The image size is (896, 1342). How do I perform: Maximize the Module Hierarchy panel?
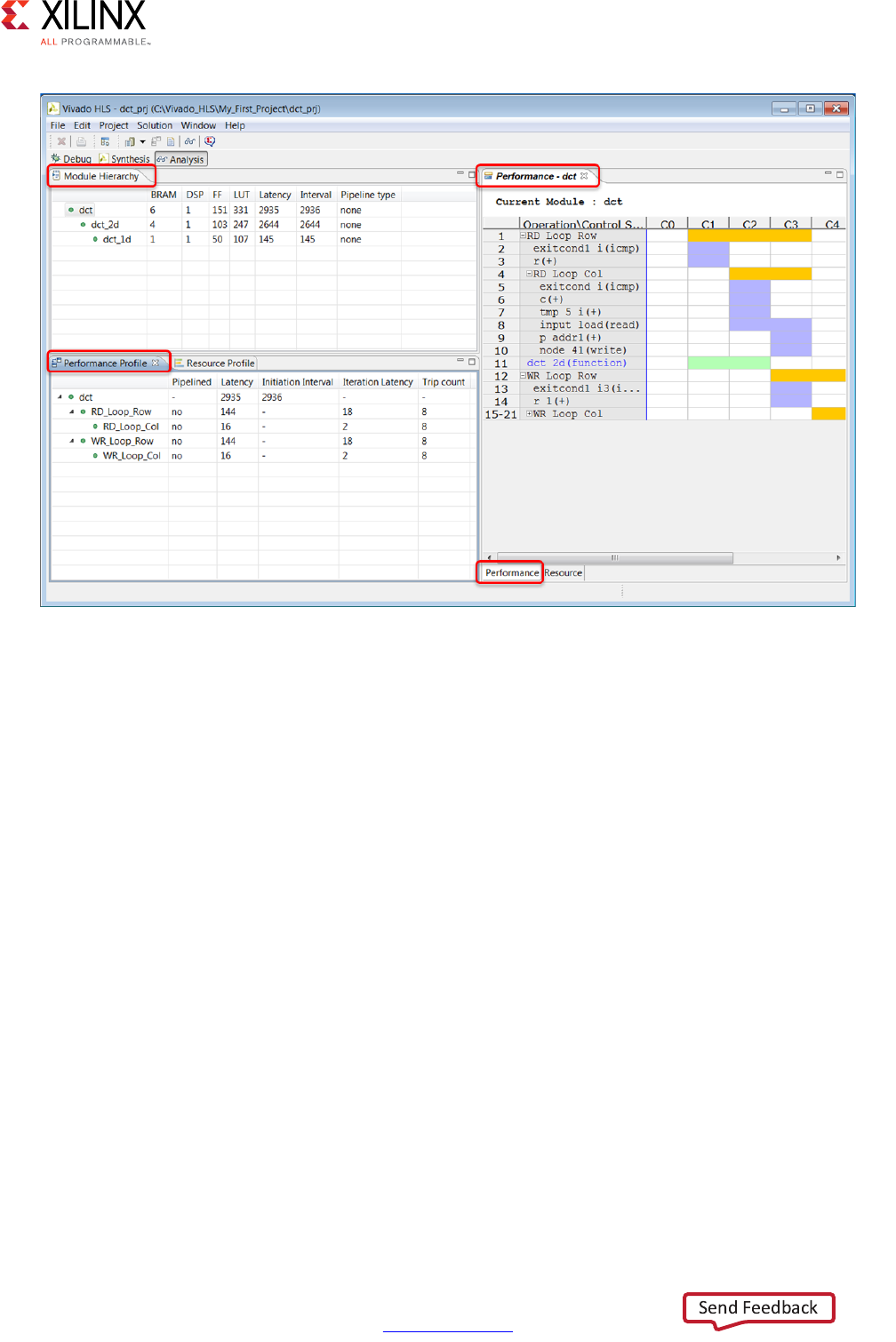[472, 174]
